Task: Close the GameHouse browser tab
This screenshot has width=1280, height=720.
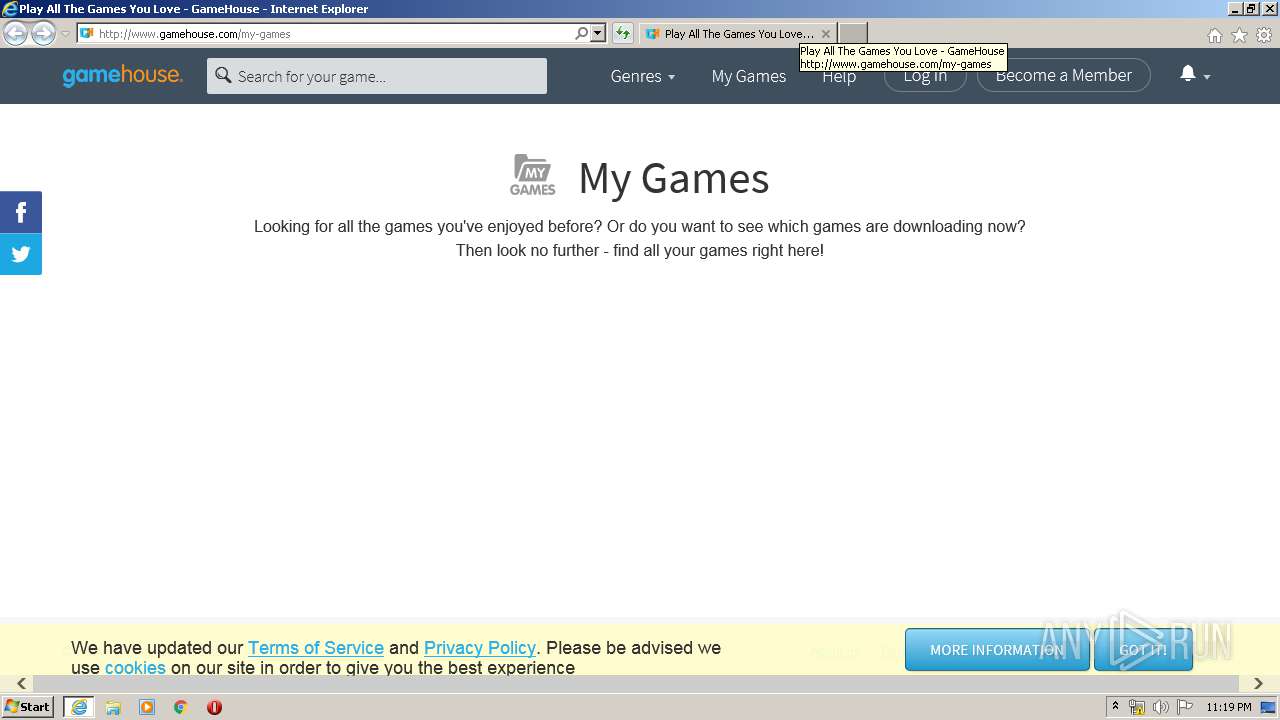Action: [825, 34]
